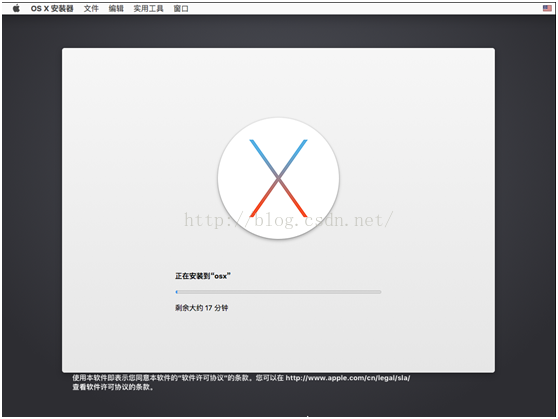
Task: Click the 正在安装到"osx" status text
Action: click(203, 276)
